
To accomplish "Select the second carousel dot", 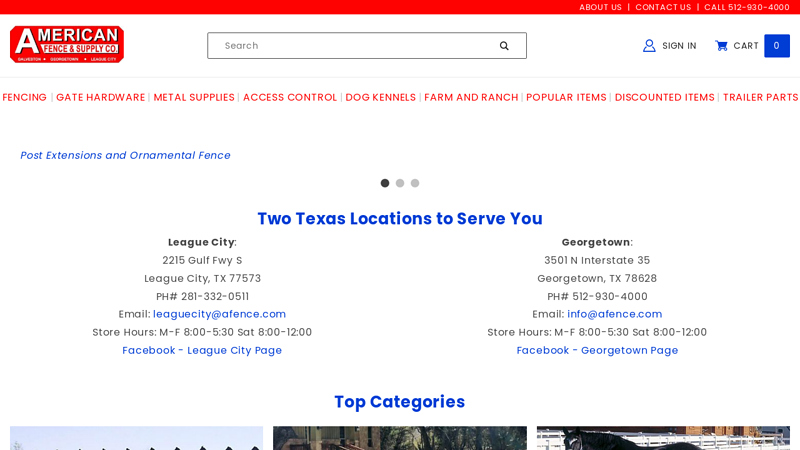I will [x=400, y=183].
